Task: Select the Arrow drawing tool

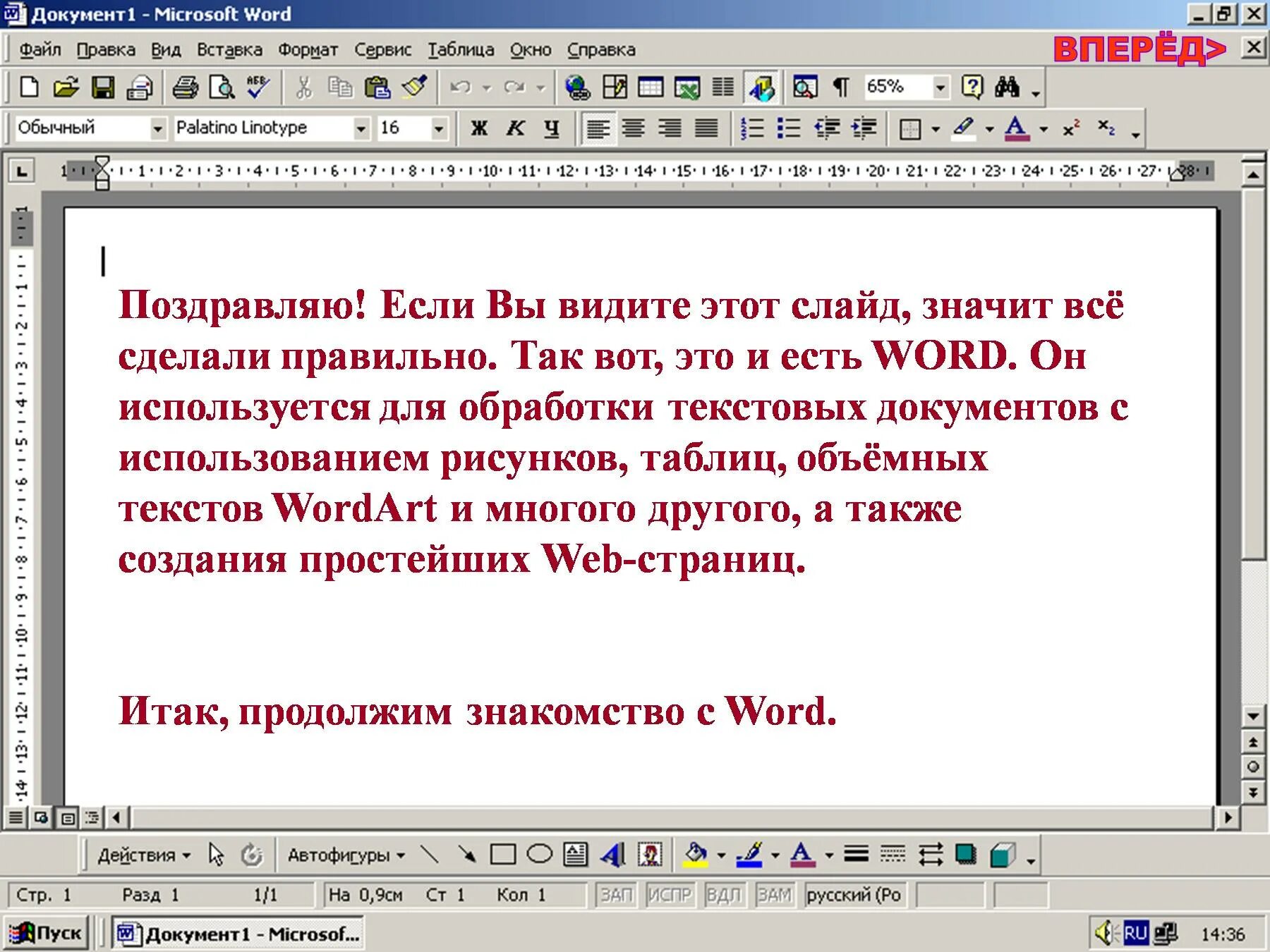Action: click(466, 855)
